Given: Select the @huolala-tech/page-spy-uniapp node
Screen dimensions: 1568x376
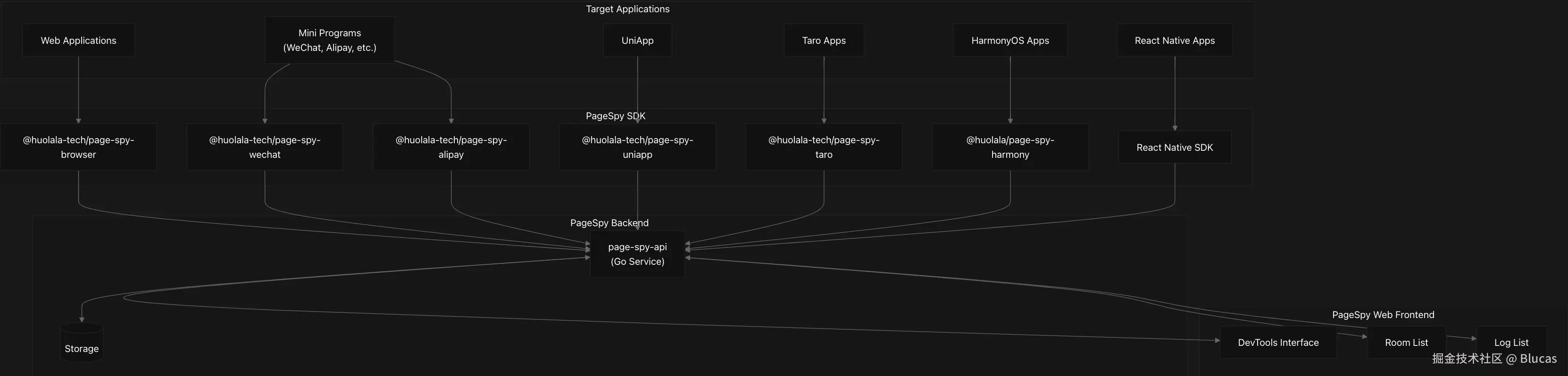Looking at the screenshot, I should point(637,147).
